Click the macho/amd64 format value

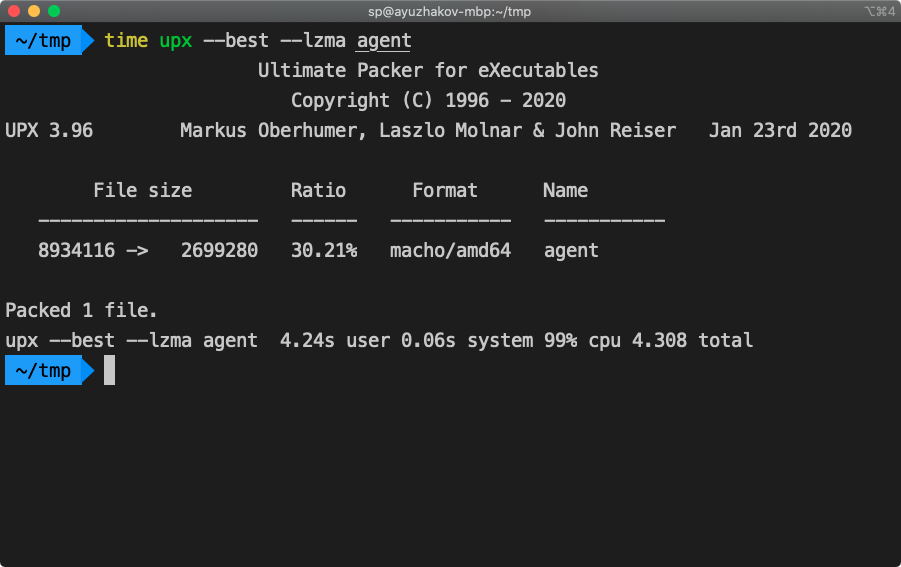[x=450, y=250]
